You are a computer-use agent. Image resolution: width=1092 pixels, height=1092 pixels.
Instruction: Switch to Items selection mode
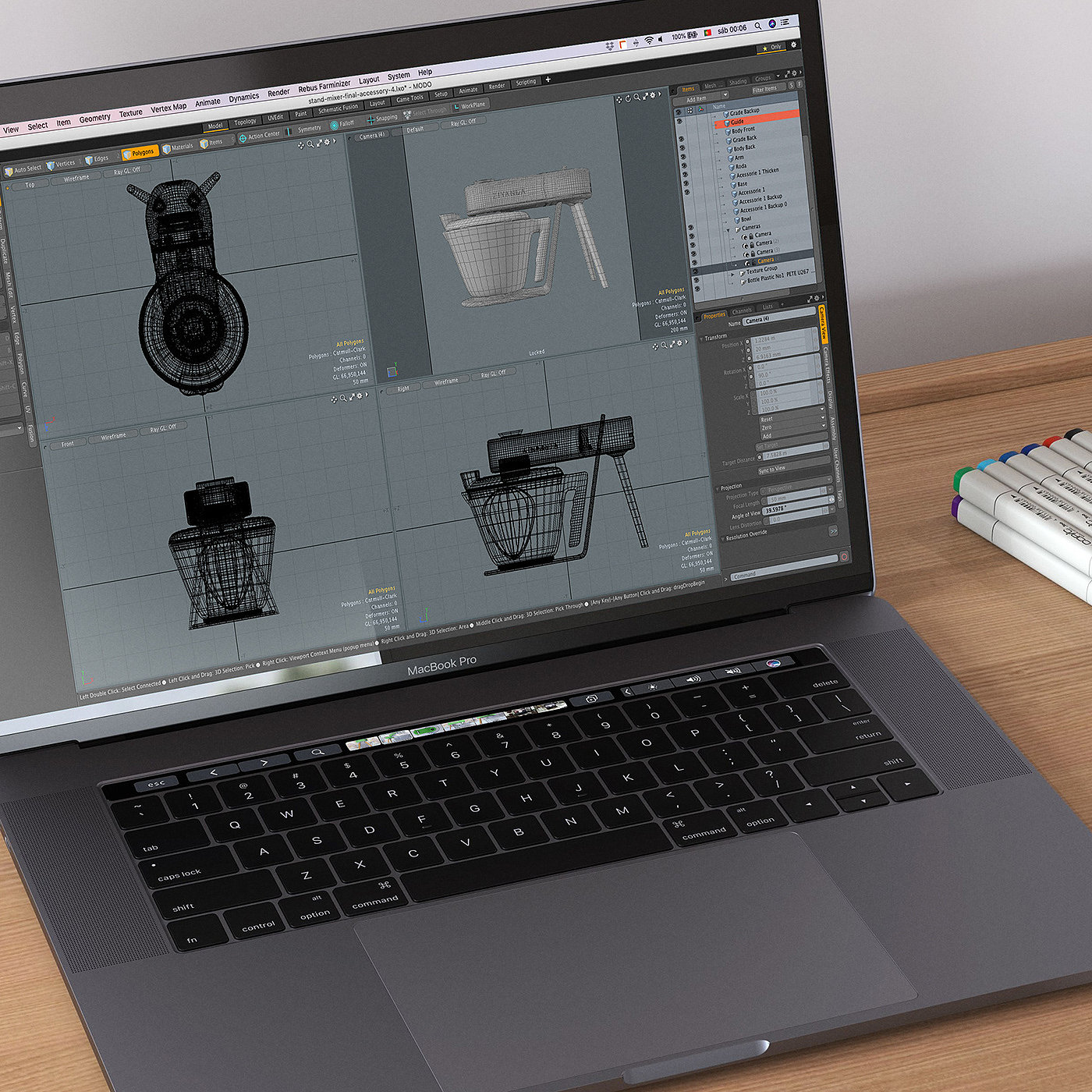(x=212, y=142)
